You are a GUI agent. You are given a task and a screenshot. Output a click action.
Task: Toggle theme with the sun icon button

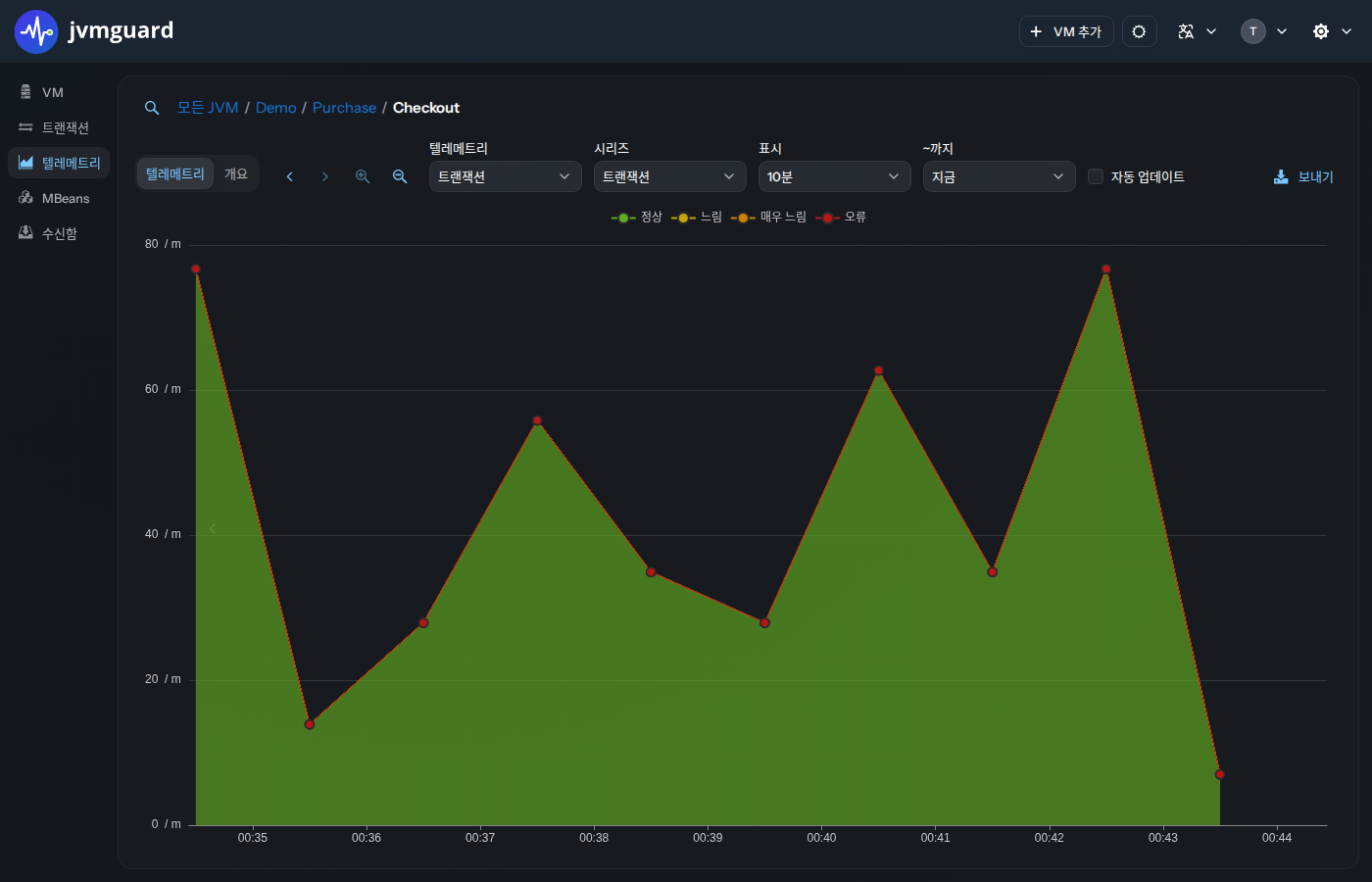point(1139,31)
